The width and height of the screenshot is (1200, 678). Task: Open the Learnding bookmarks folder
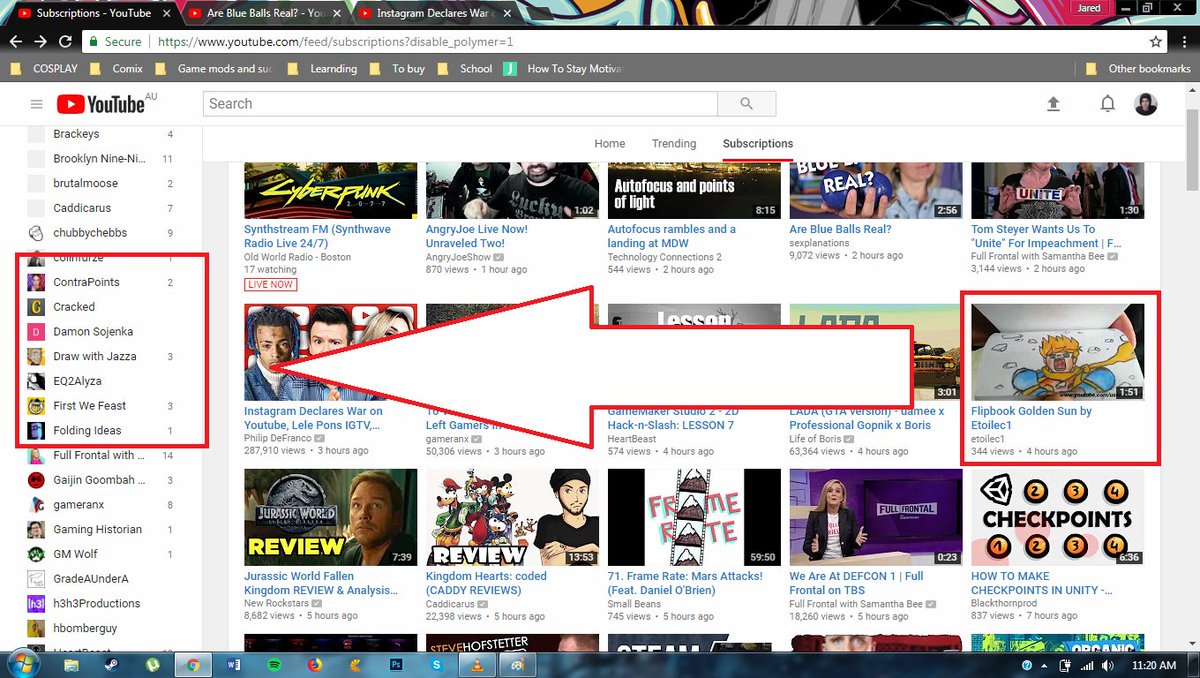point(322,69)
